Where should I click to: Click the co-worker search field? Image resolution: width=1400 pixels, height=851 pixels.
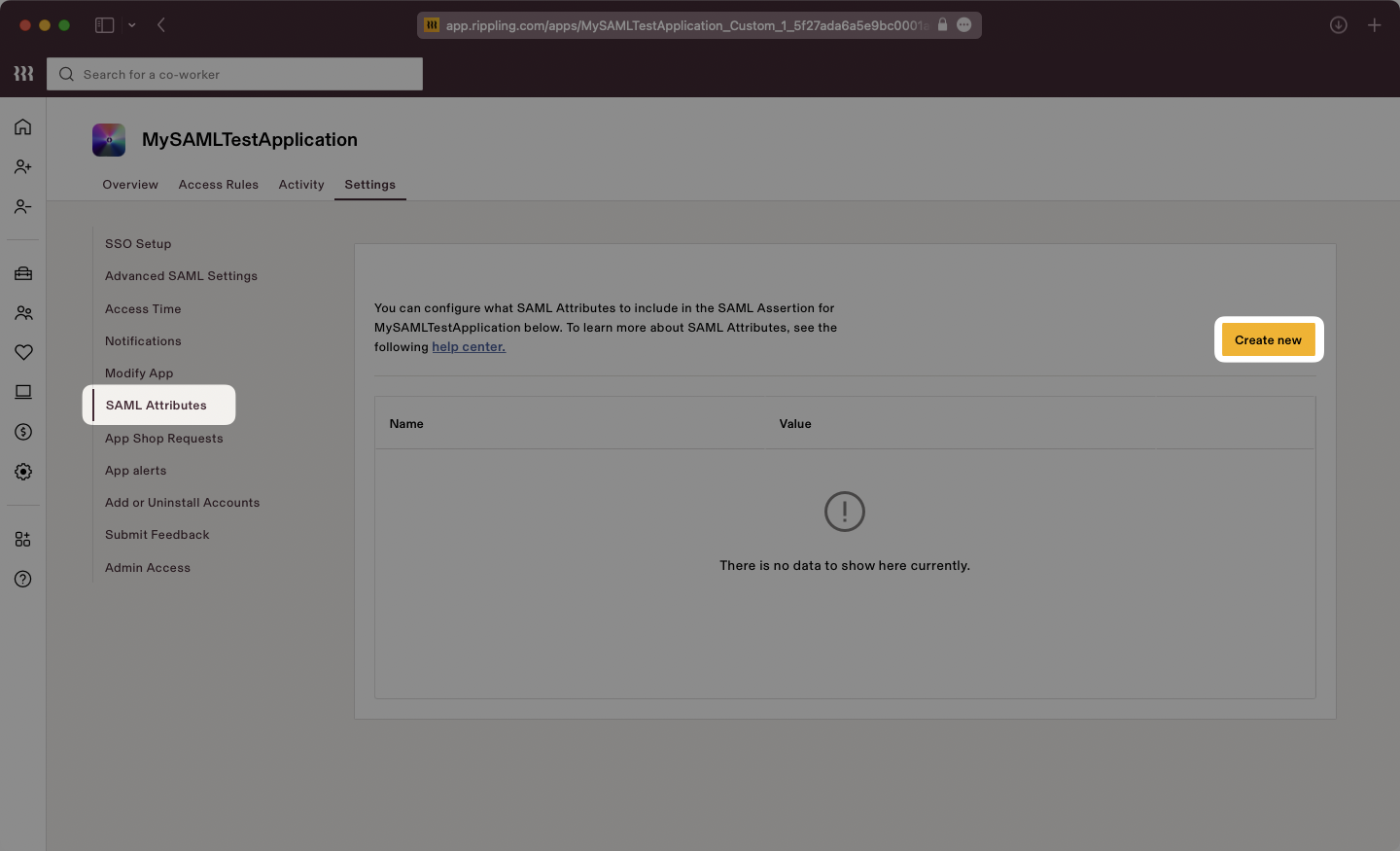233,74
